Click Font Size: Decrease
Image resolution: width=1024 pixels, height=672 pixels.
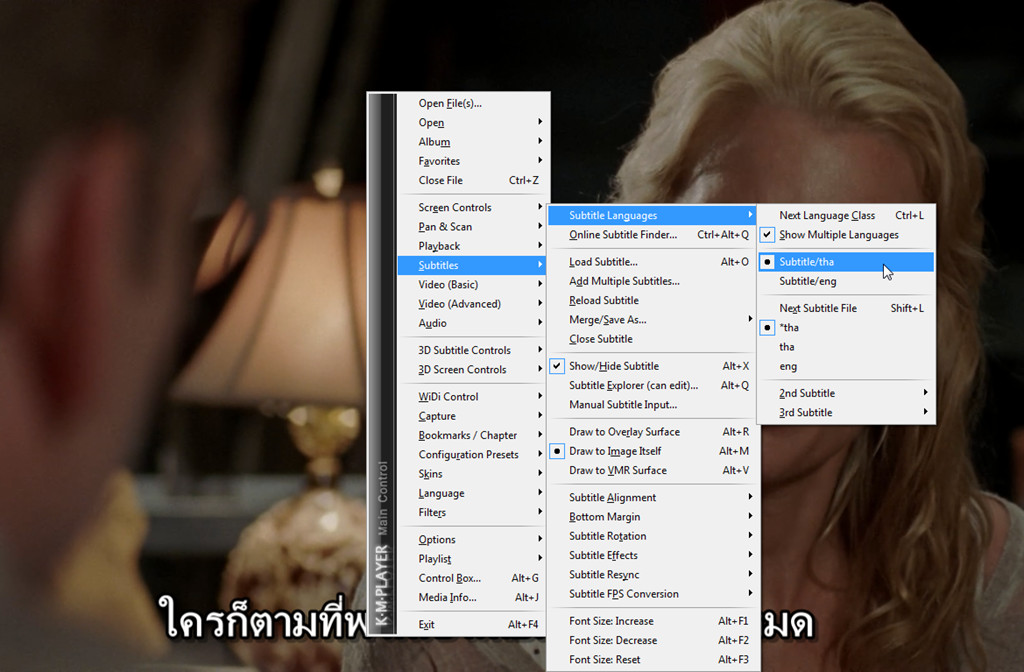[x=651, y=641]
